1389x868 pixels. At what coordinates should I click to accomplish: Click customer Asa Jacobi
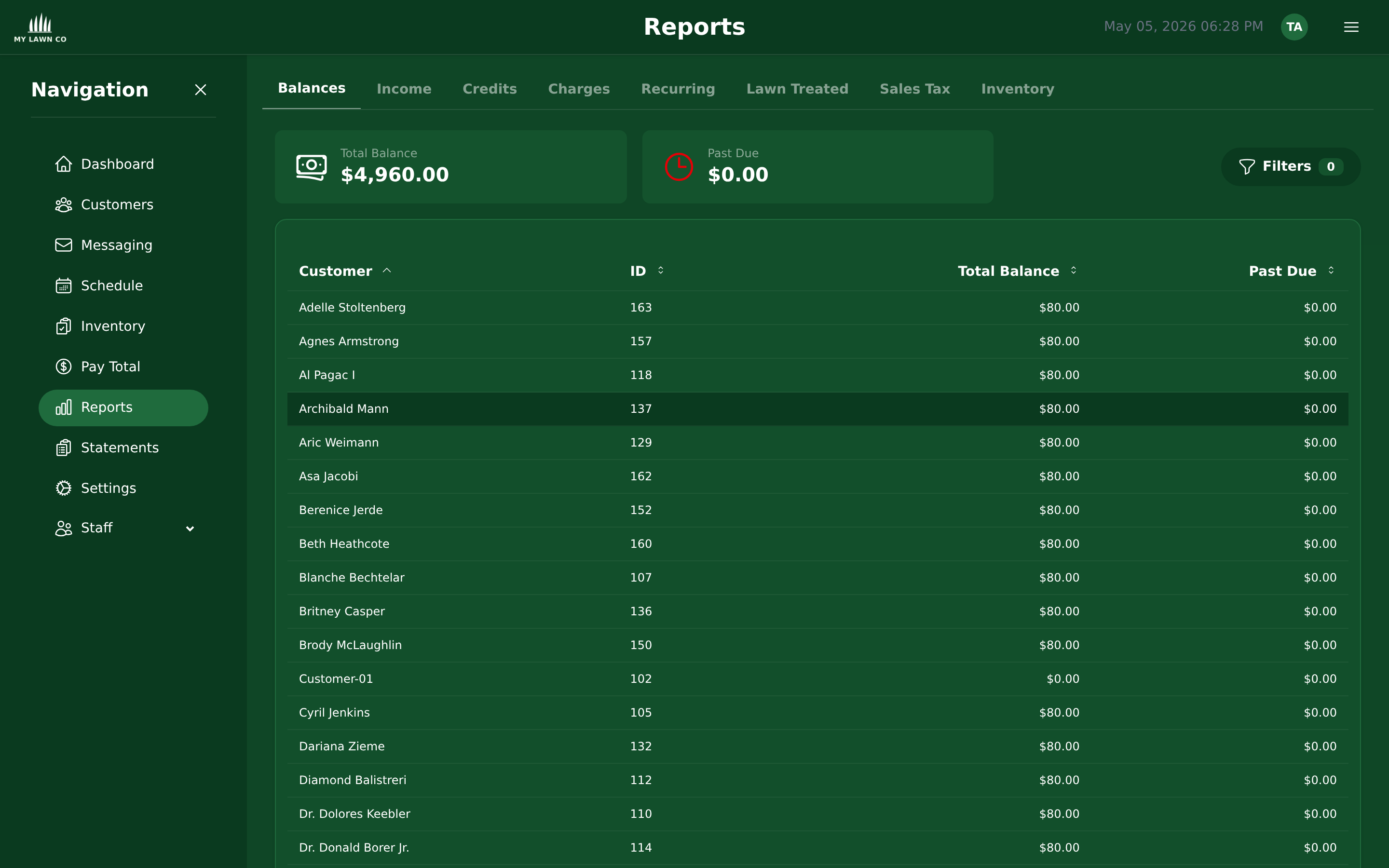click(328, 476)
